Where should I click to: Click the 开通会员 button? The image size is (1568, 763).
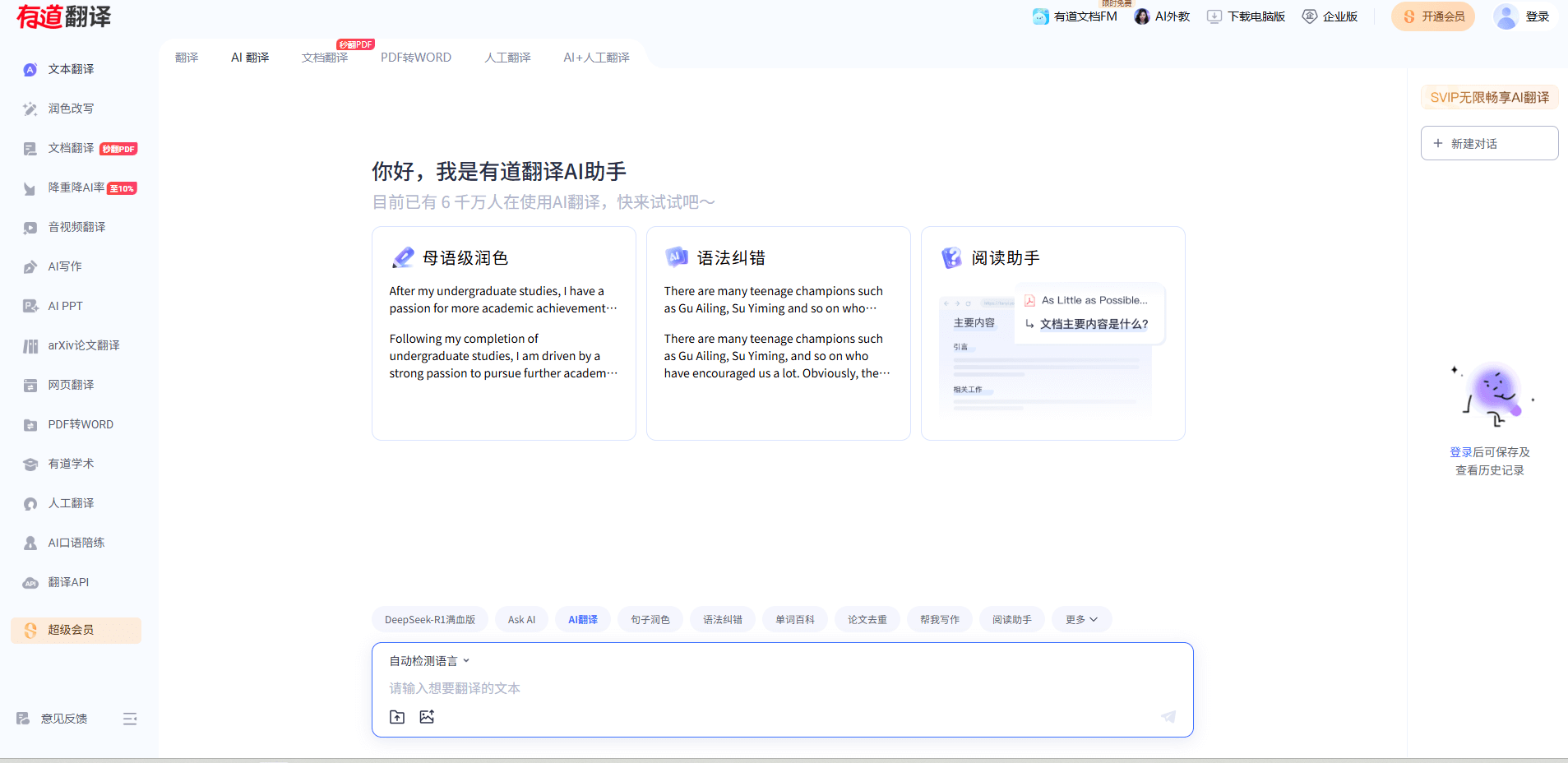pos(1433,16)
